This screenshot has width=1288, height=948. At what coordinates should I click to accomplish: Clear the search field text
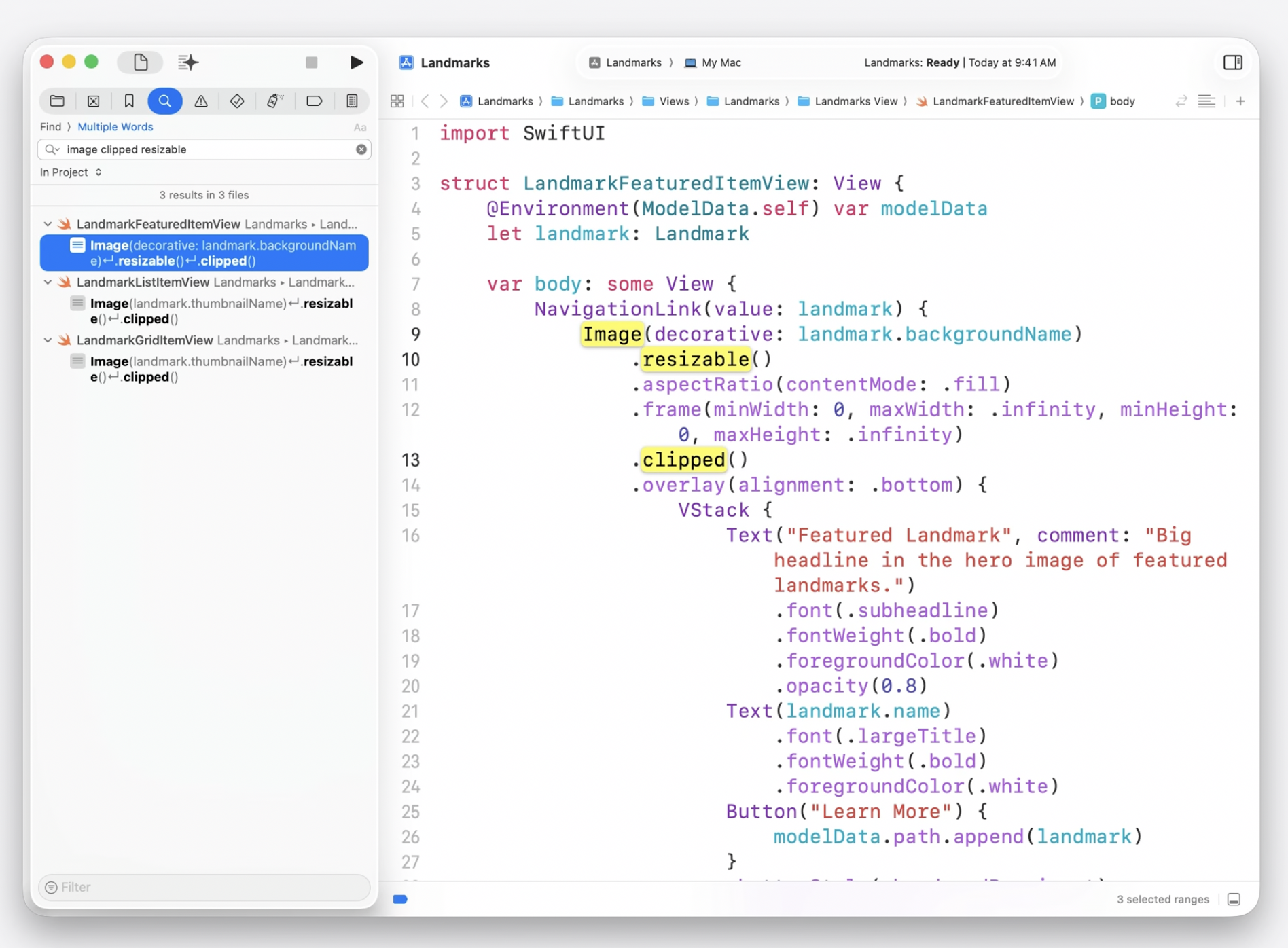click(x=361, y=149)
